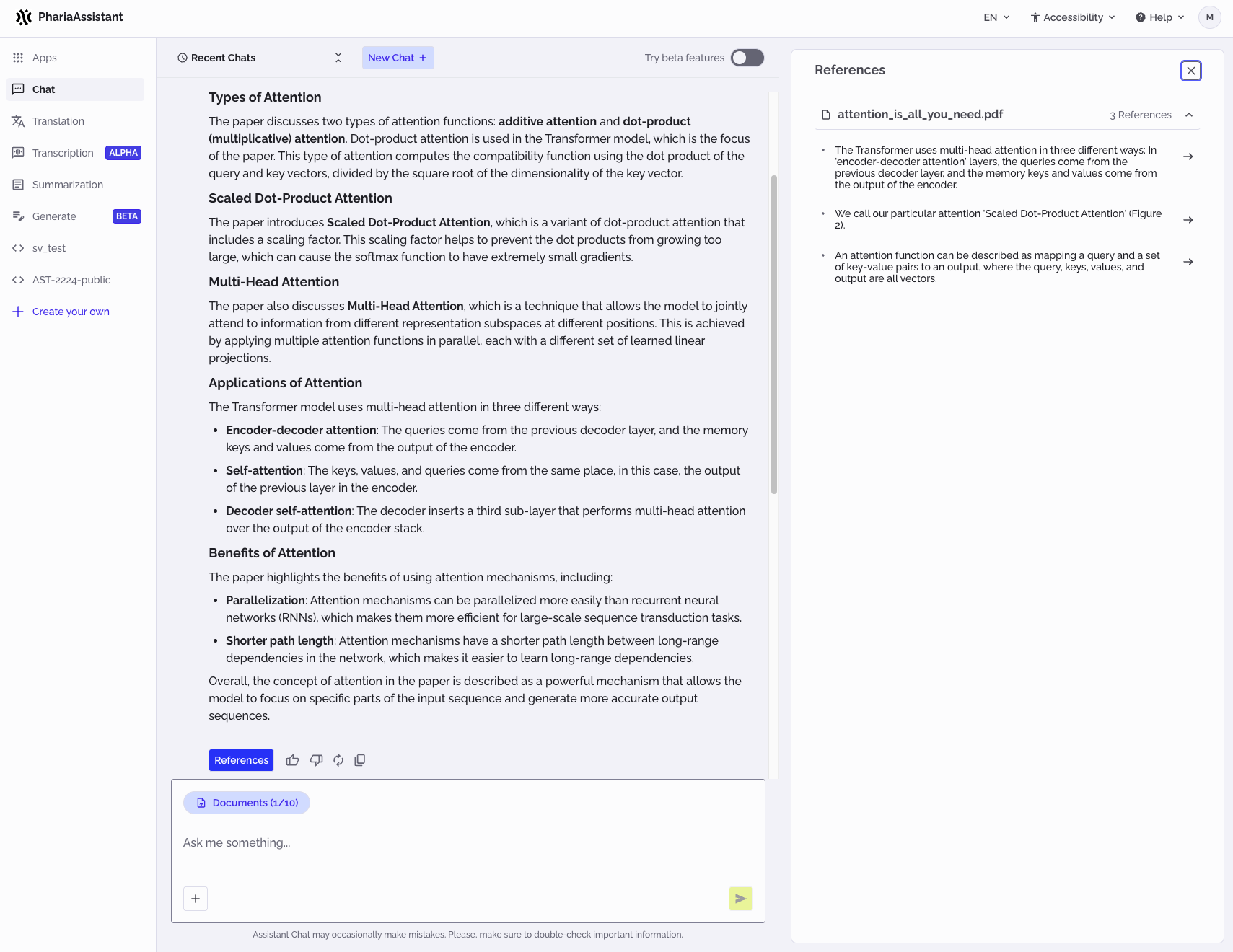This screenshot has width=1233, height=952.
Task: Expand the Accessibility menu
Action: coord(1073,17)
